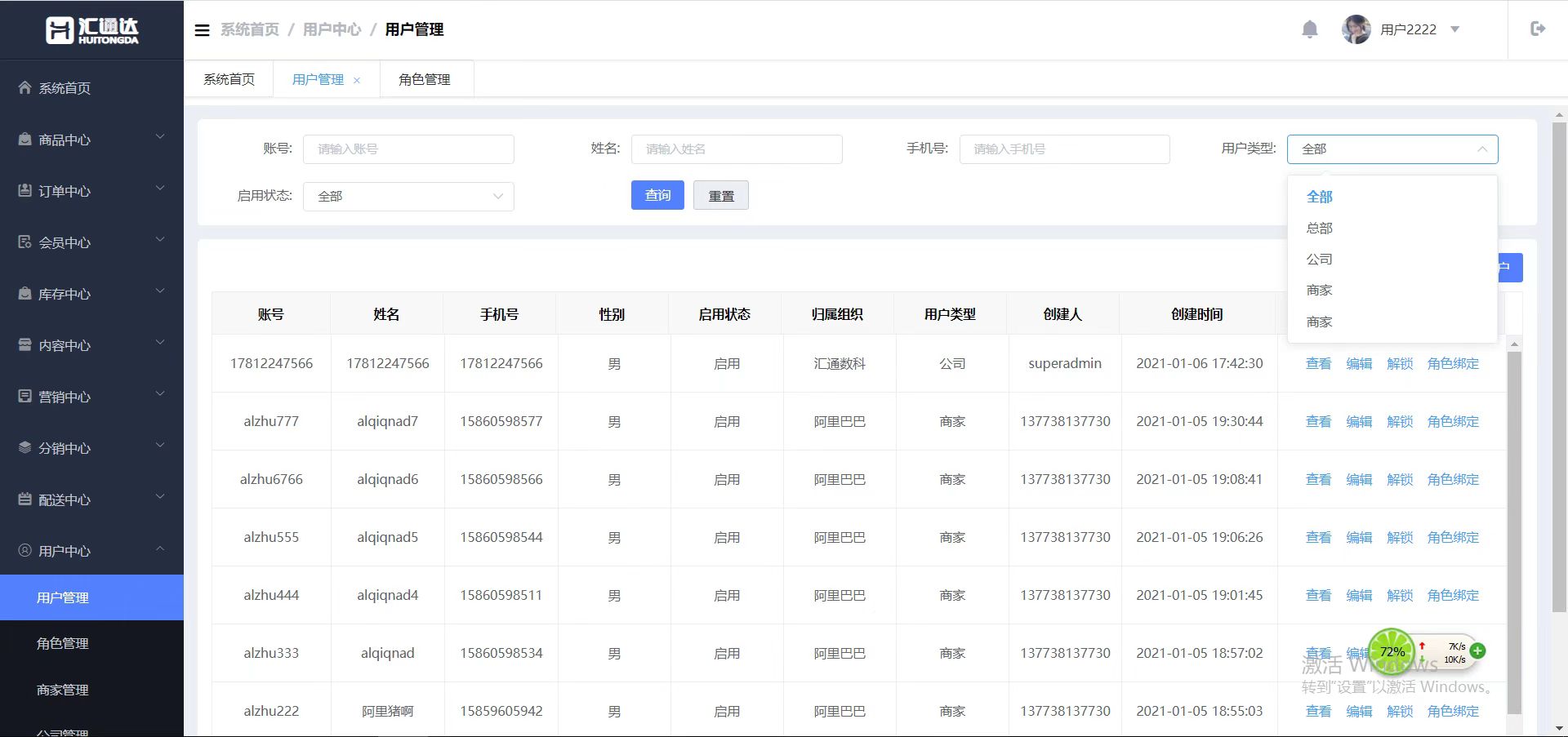The image size is (1568, 737).
Task: Click the shop icon beside 商品中心
Action: coord(25,140)
